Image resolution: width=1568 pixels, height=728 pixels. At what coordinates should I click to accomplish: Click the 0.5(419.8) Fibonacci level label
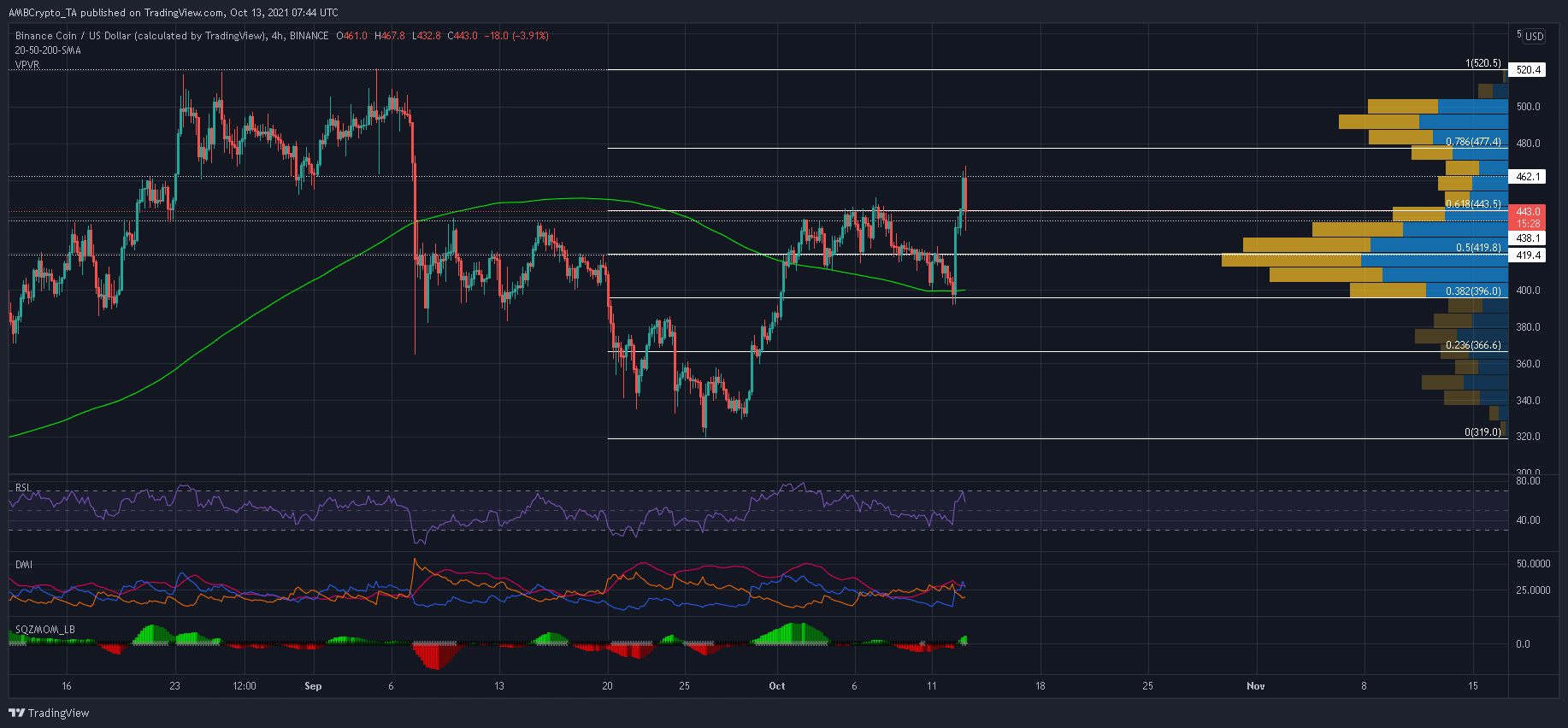click(x=1479, y=248)
